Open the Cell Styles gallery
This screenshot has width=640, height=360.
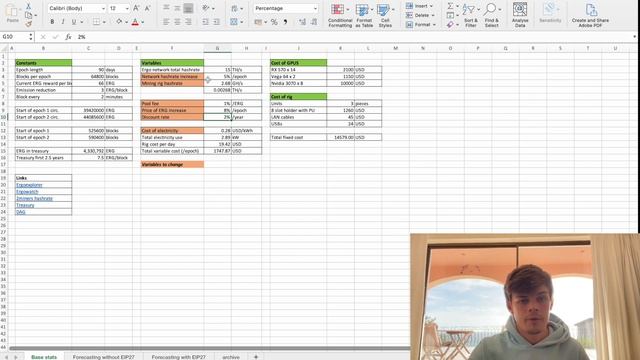385,16
